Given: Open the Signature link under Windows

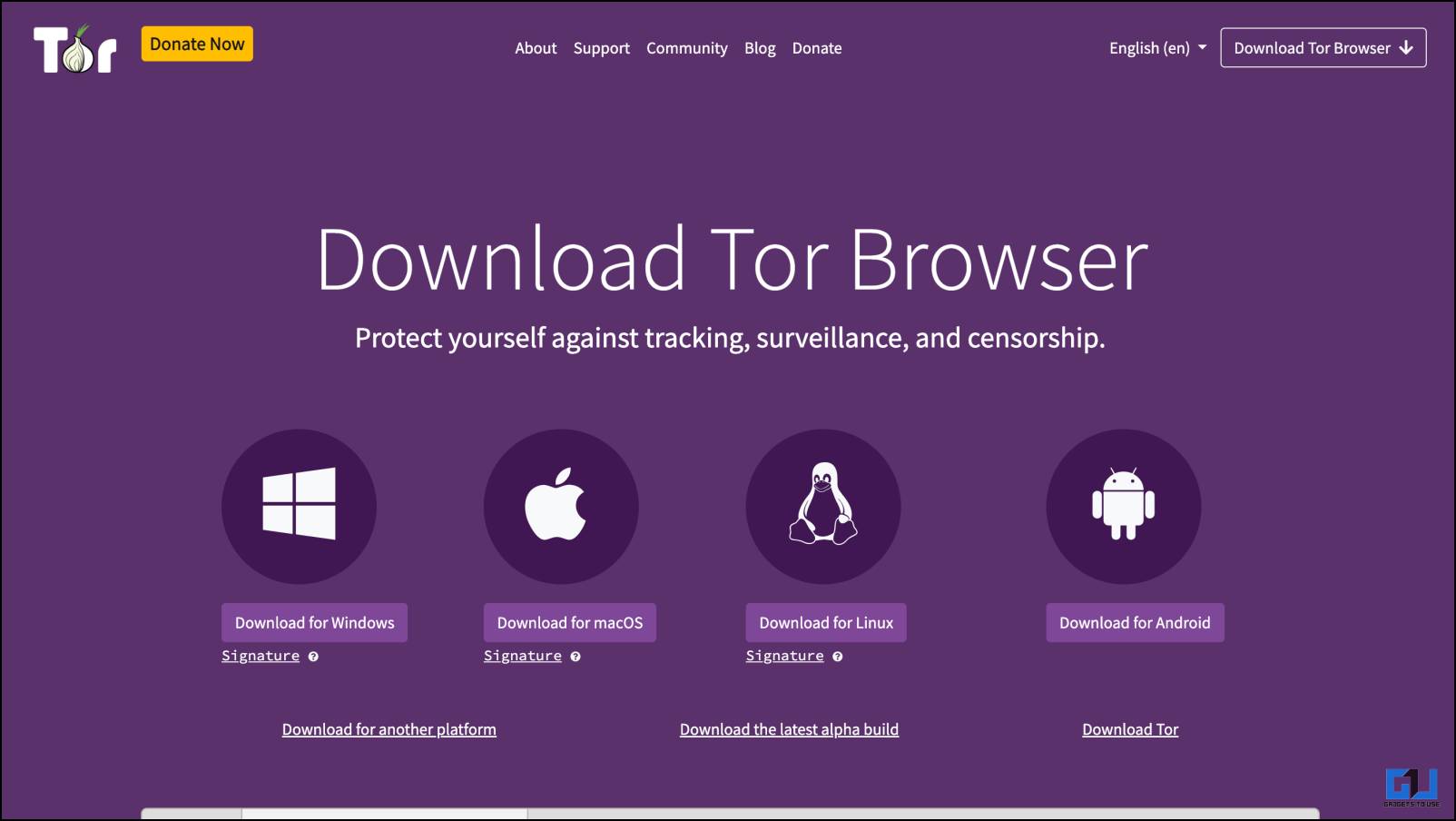Looking at the screenshot, I should [261, 656].
